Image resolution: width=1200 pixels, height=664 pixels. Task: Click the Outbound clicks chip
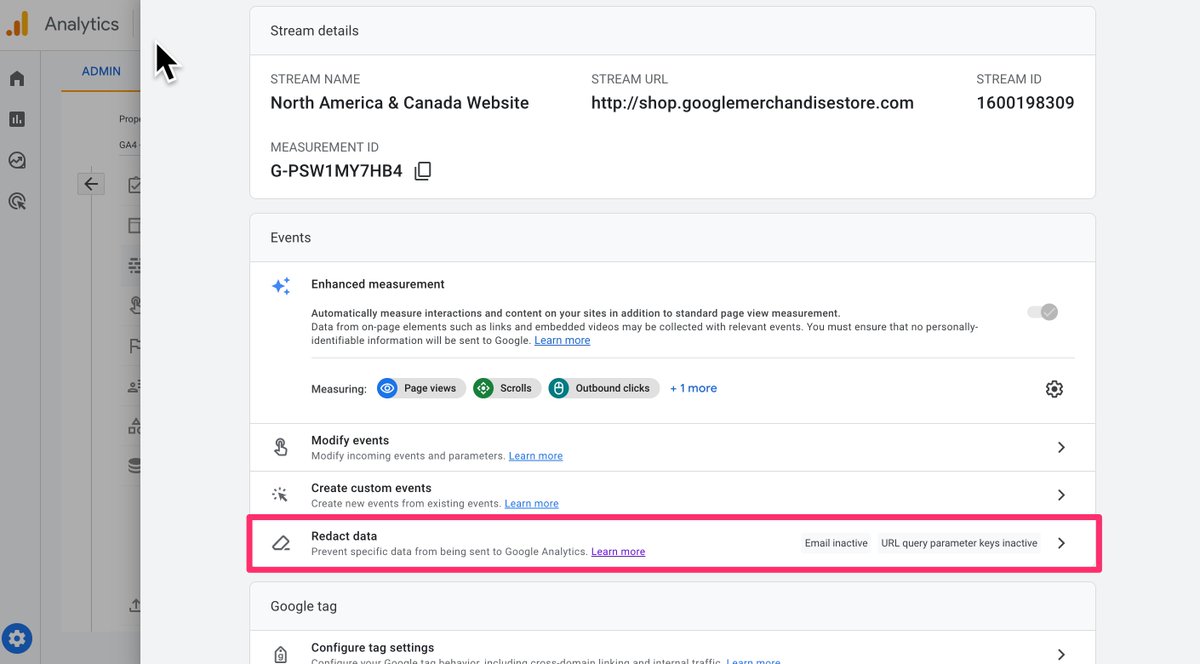click(604, 388)
